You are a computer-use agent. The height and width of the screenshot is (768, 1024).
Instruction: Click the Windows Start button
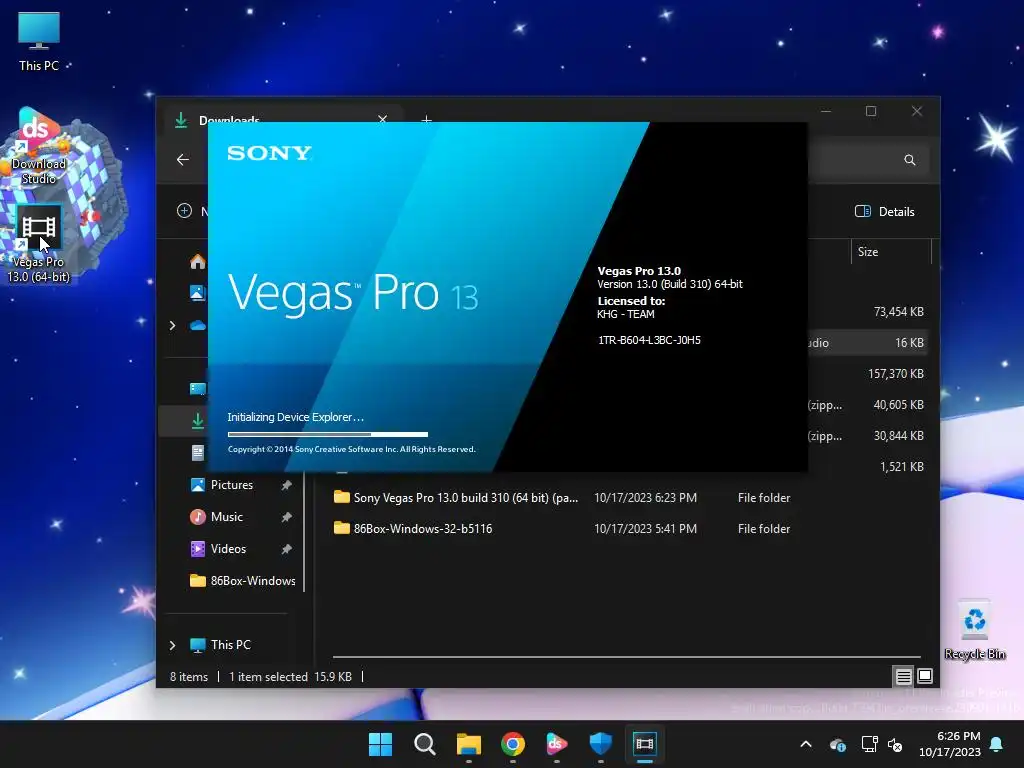380,744
